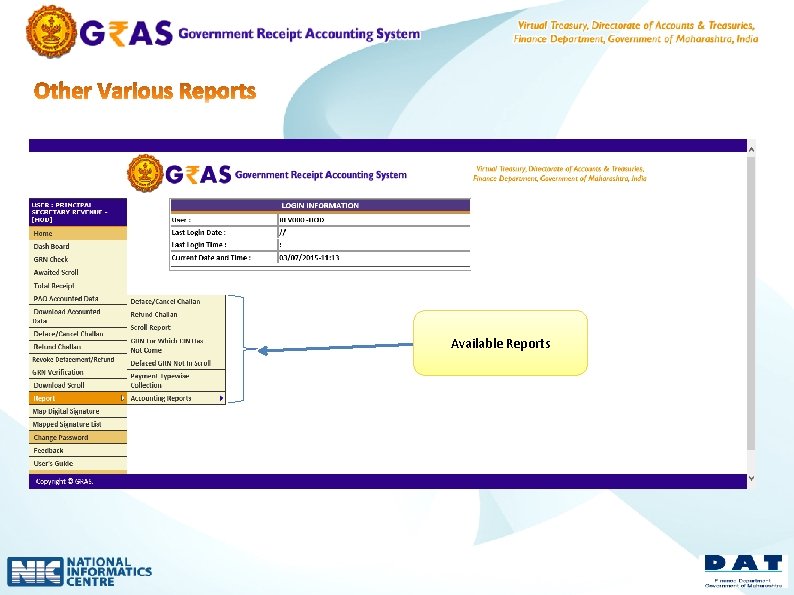
Task: Click the User value in Login Information
Action: [302, 220]
